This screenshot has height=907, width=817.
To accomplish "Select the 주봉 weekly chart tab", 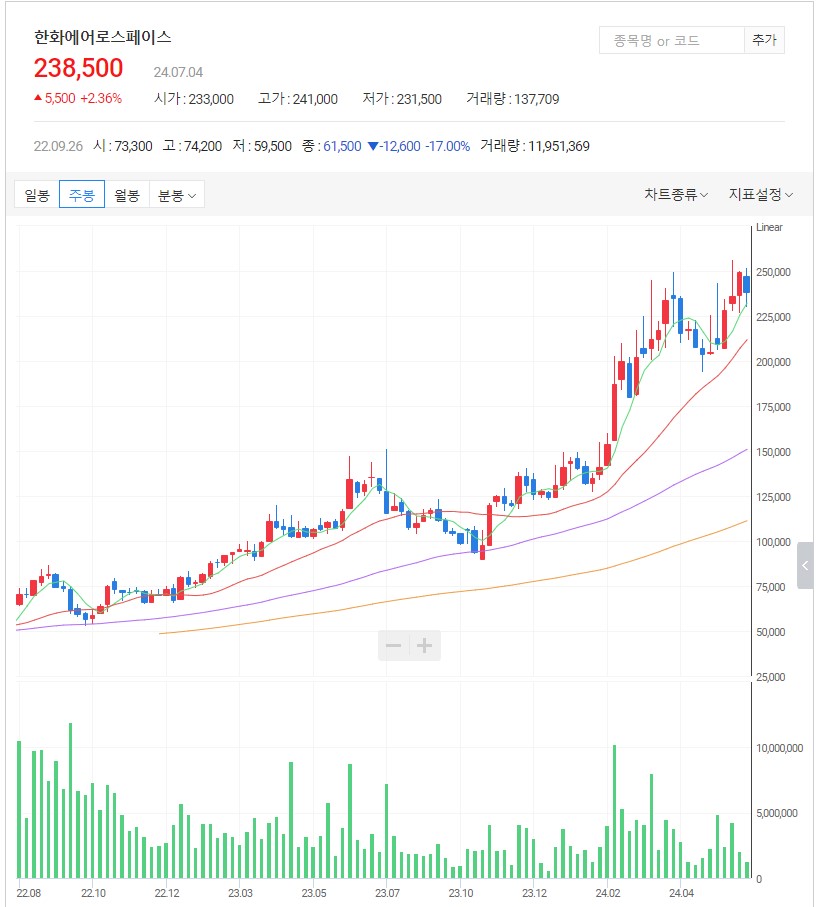I will pos(82,195).
